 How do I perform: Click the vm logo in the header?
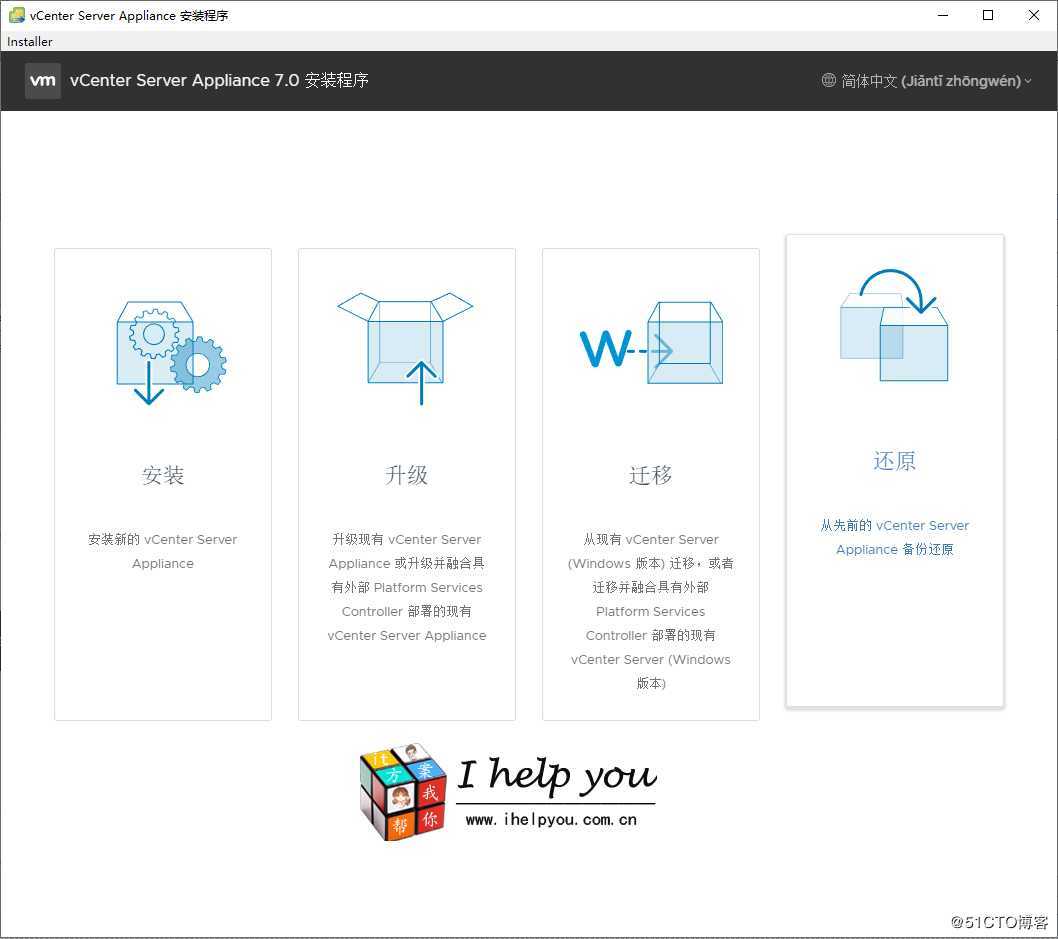(43, 81)
